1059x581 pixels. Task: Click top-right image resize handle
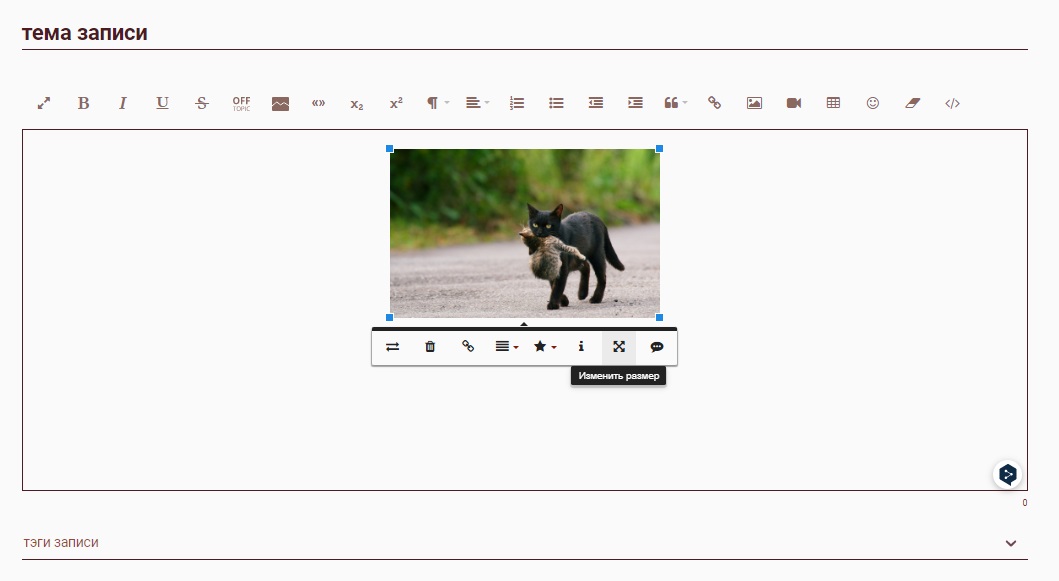(660, 149)
